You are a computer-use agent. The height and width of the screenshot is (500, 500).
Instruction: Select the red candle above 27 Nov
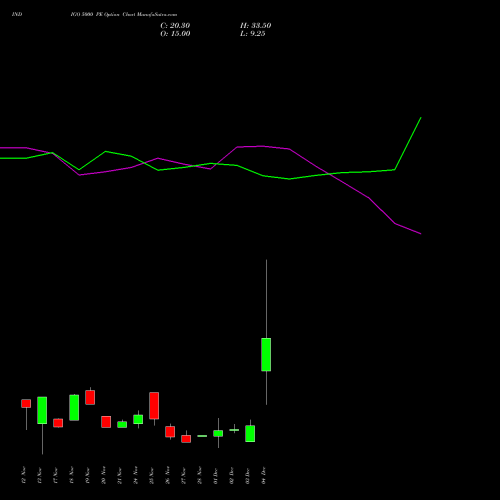click(186, 438)
